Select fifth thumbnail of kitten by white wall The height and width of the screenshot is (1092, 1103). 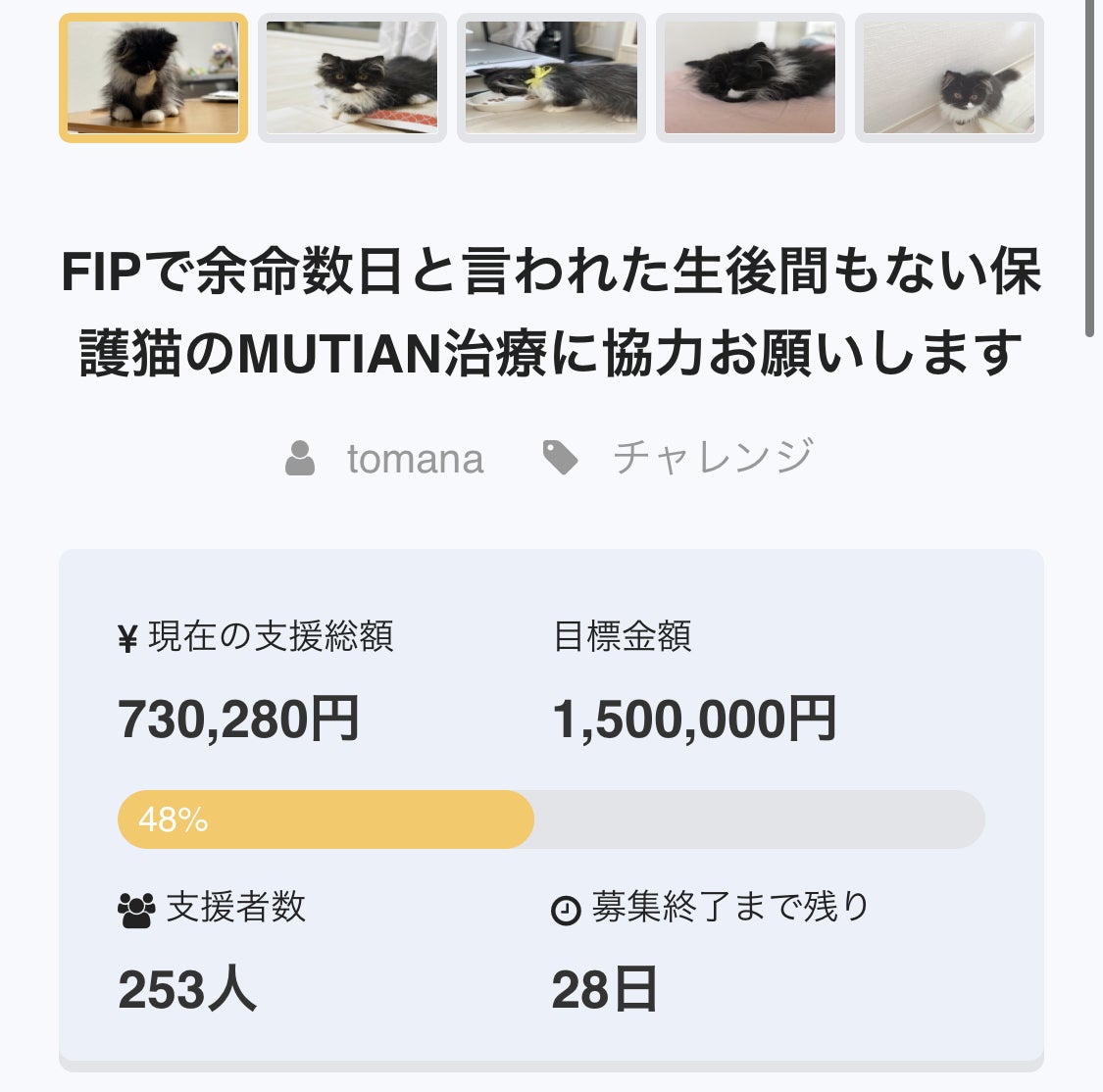[x=950, y=77]
